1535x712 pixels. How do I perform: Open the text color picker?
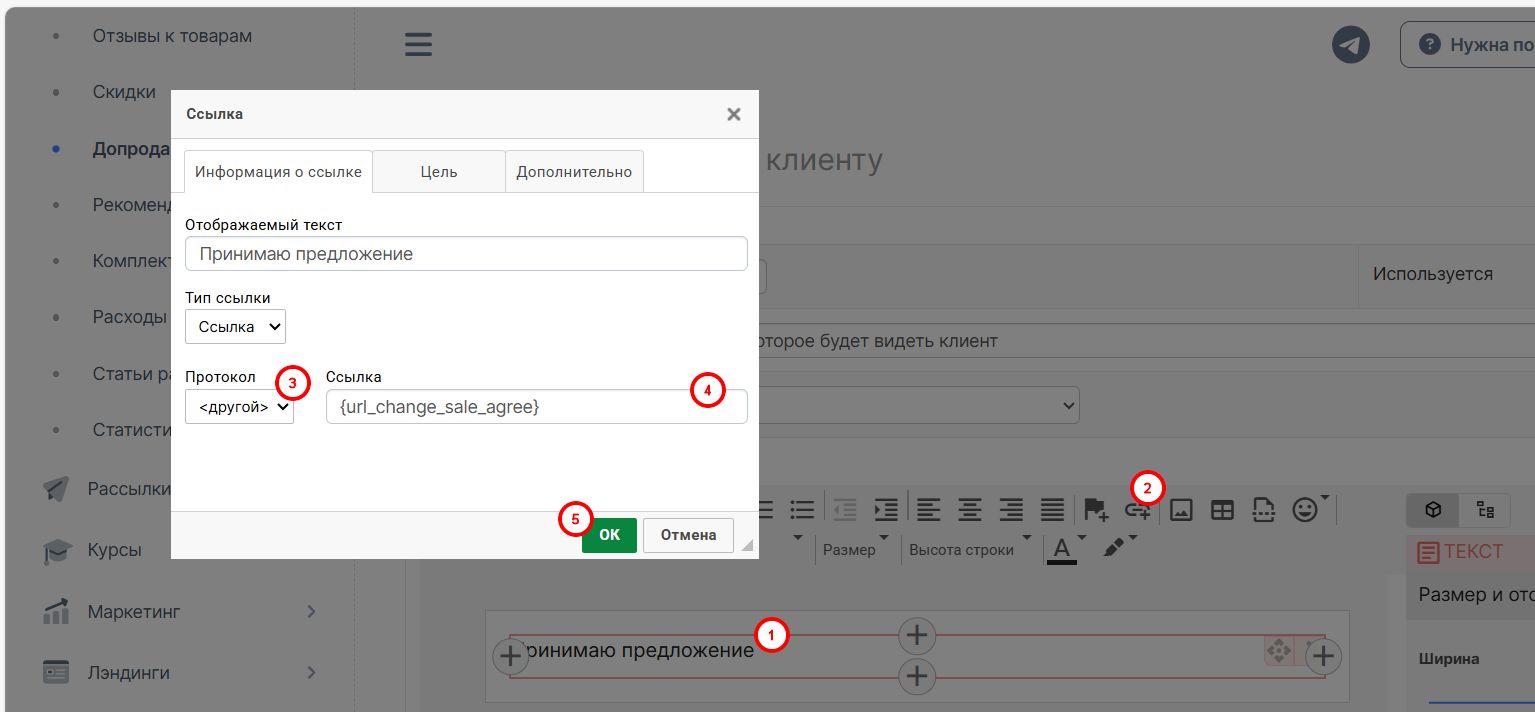1062,548
